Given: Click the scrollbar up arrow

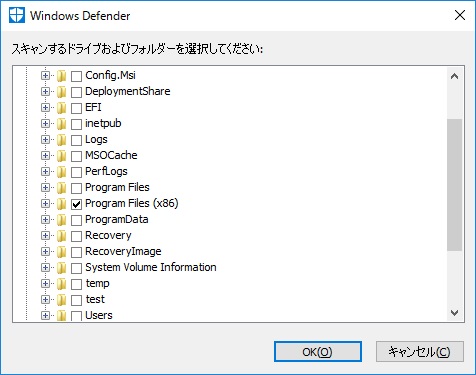Looking at the screenshot, I should pos(454,76).
